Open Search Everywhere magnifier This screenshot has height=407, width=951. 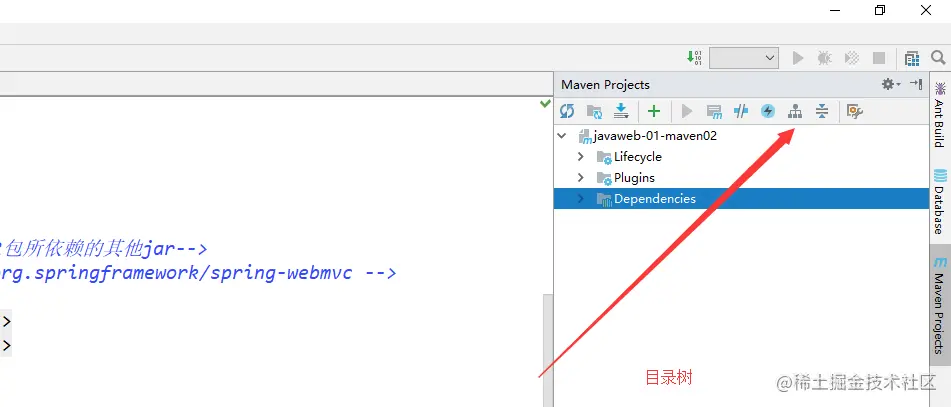point(938,58)
